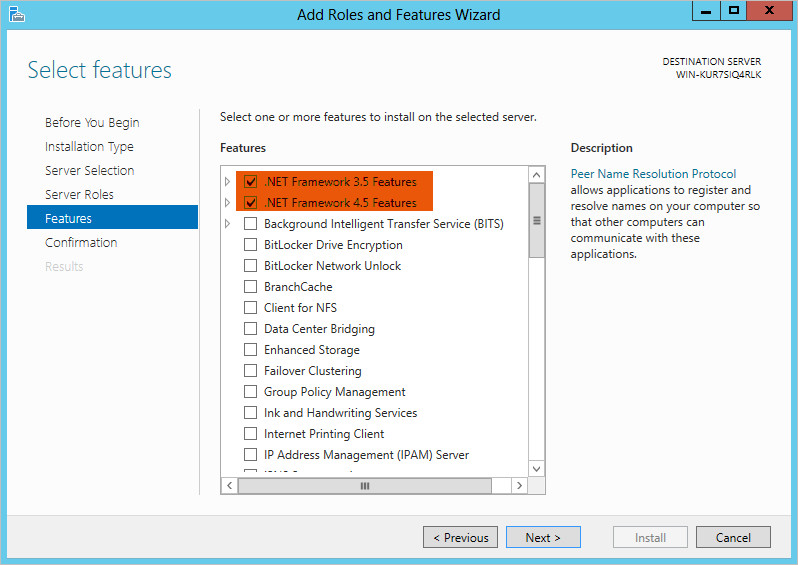Screen dimensions: 798x565
Task: Click the wizard icon in title bar
Action: click(x=17, y=14)
